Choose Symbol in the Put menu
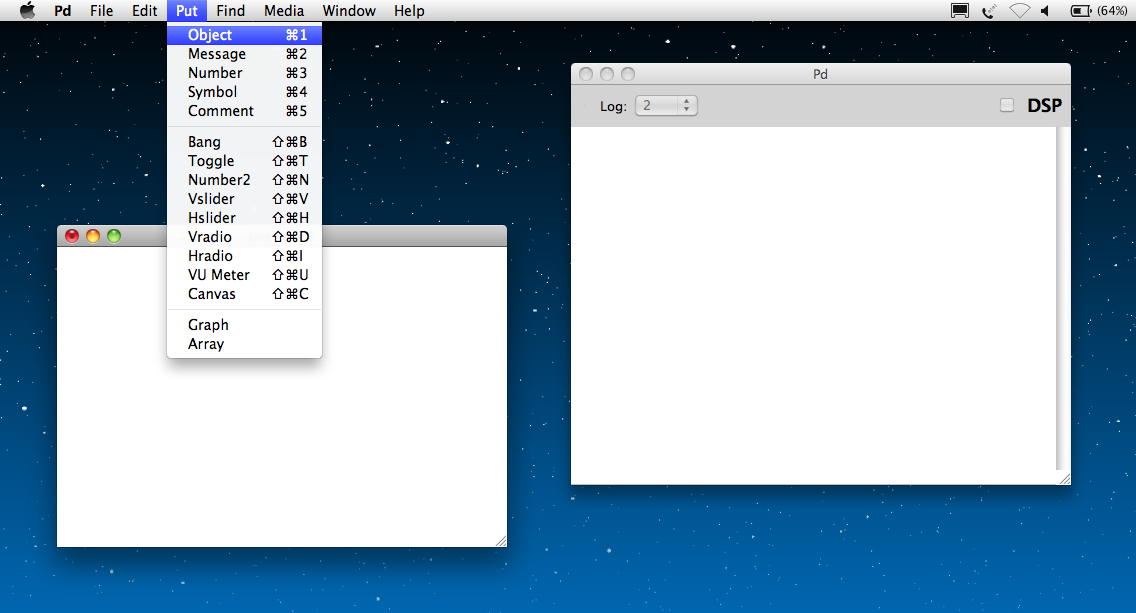The image size is (1136, 613). [x=244, y=92]
